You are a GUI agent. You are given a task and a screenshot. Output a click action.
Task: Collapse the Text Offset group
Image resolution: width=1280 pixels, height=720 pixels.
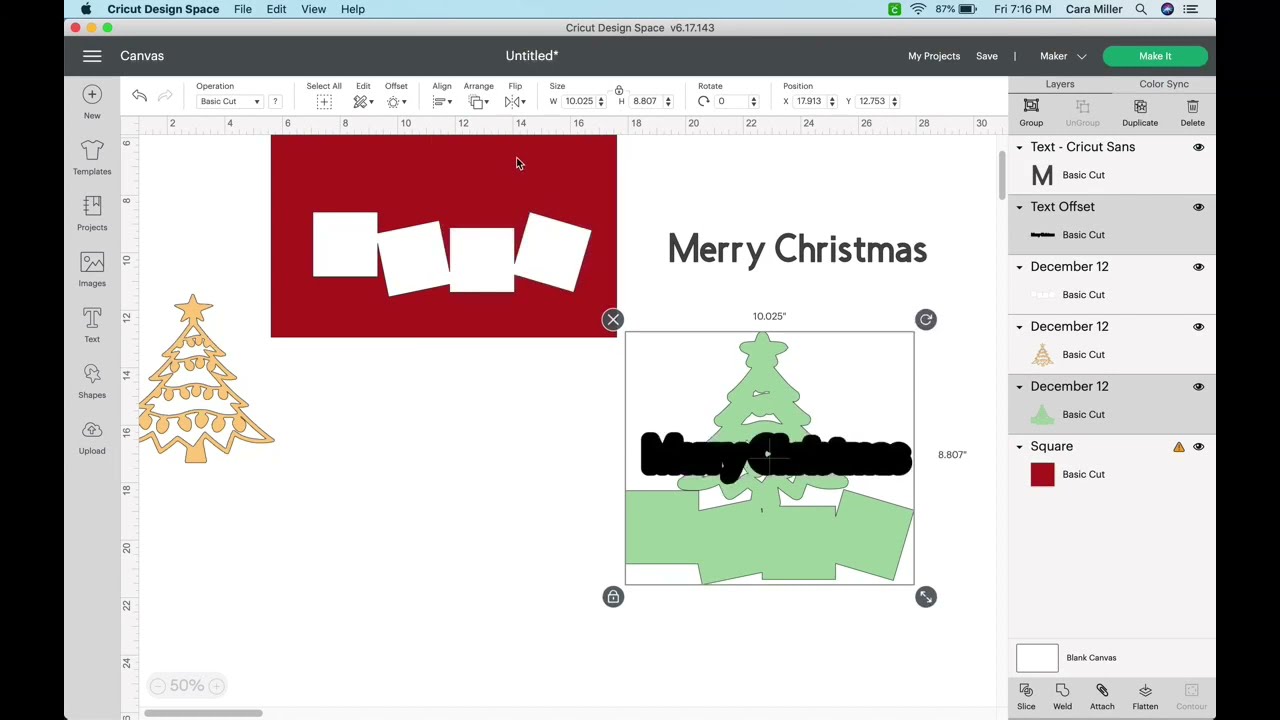click(1020, 207)
